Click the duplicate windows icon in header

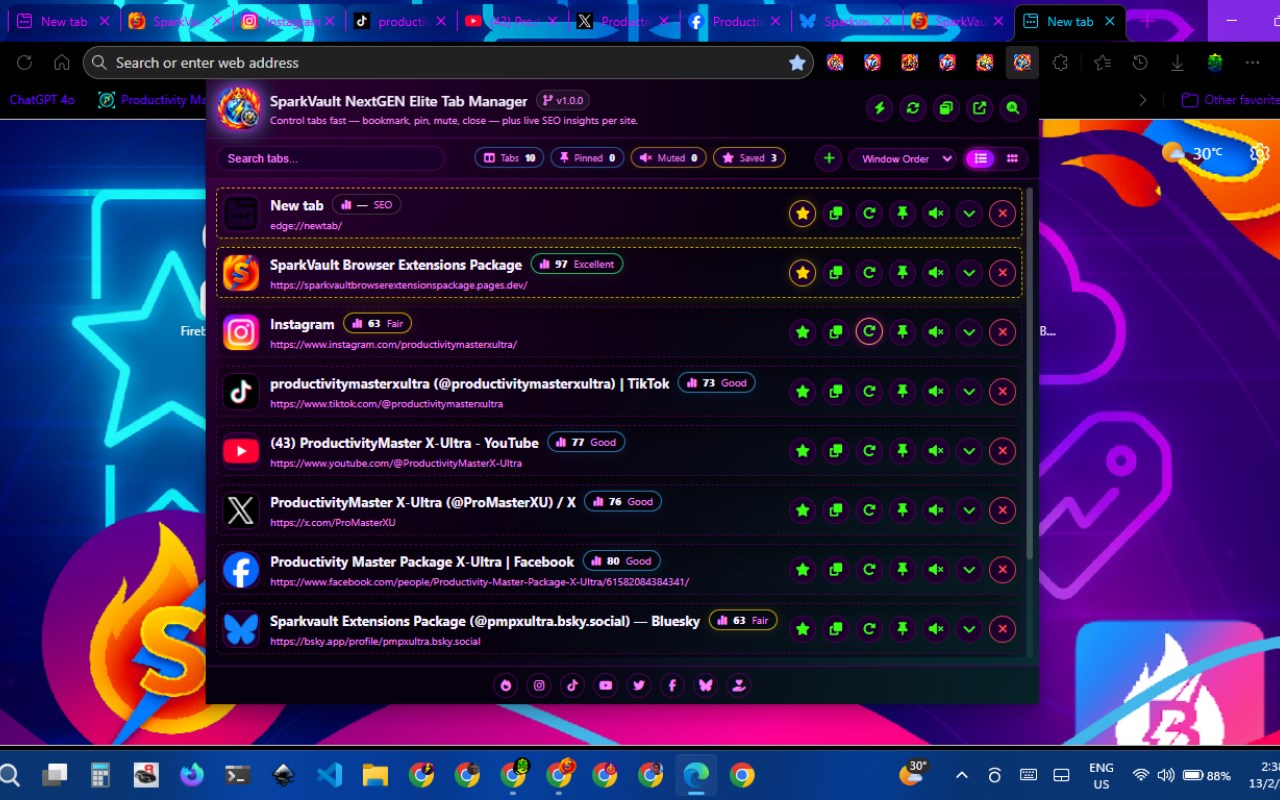(945, 108)
